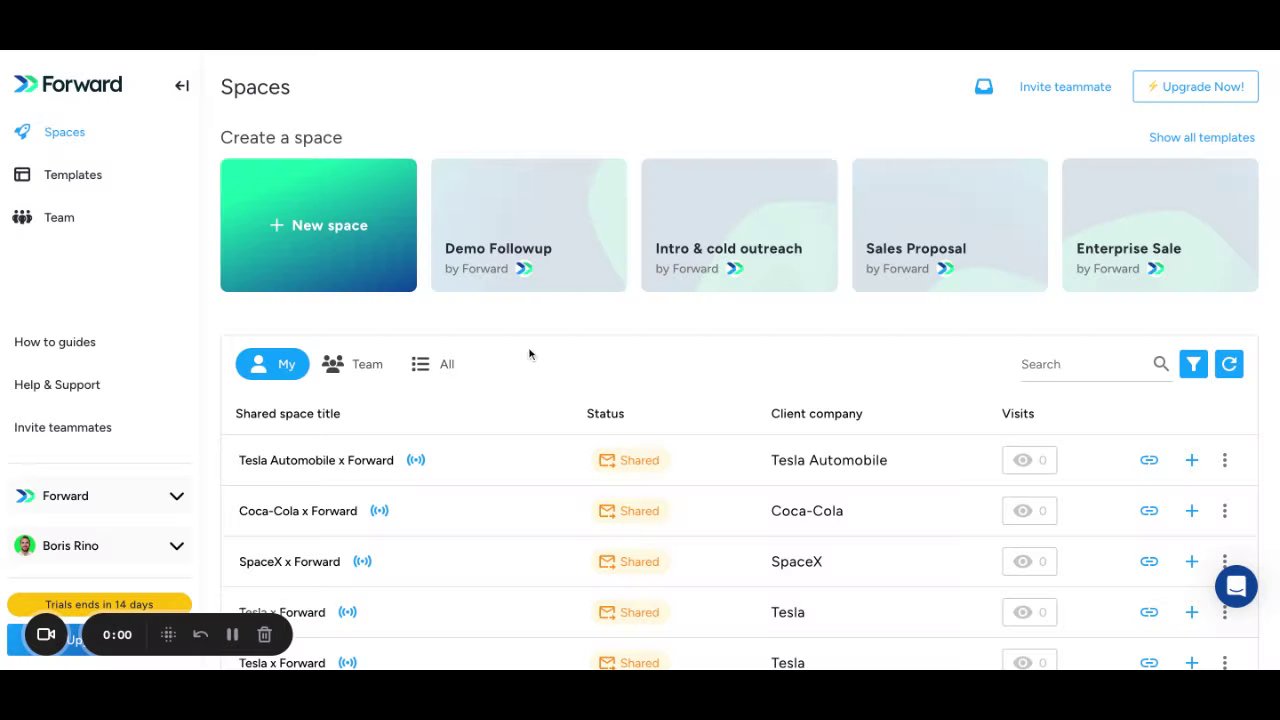Collapse the sidebar with arrow icon
This screenshot has height=720, width=1280.
pyautogui.click(x=182, y=86)
